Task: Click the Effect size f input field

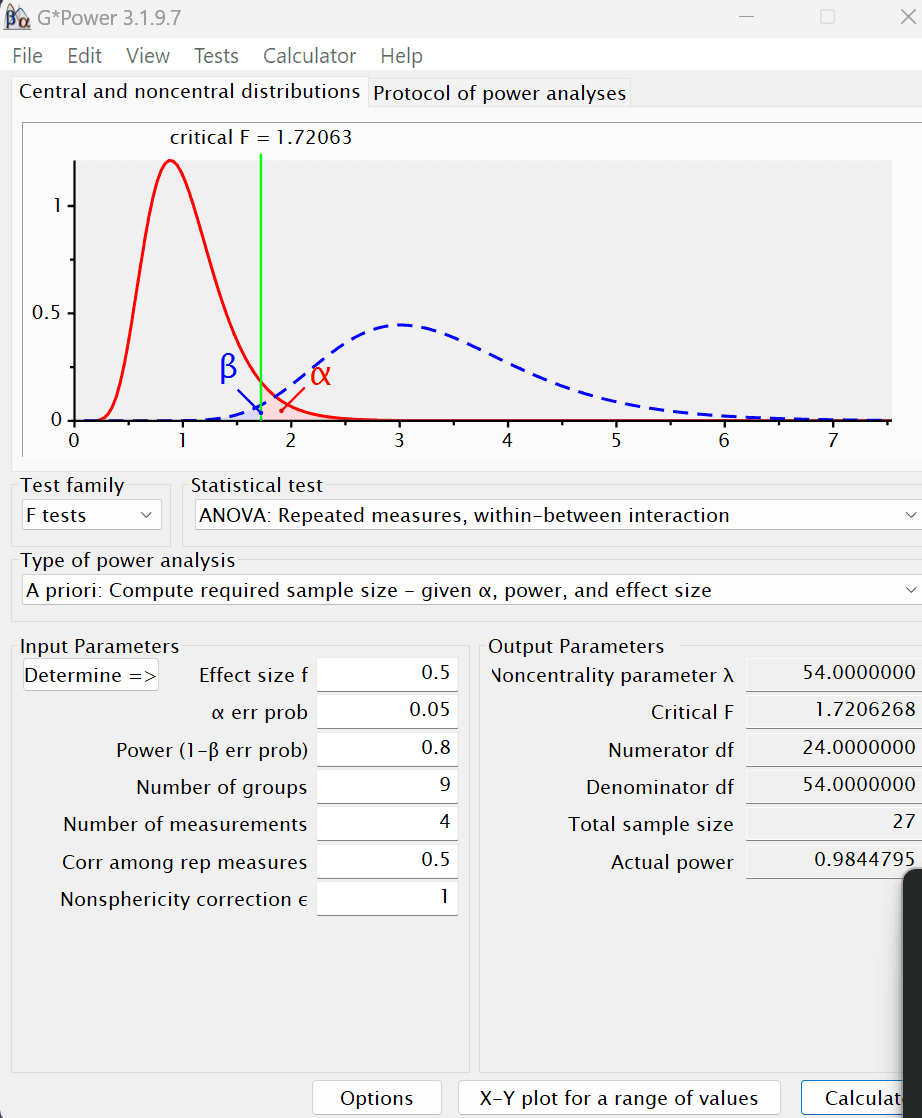Action: click(387, 674)
